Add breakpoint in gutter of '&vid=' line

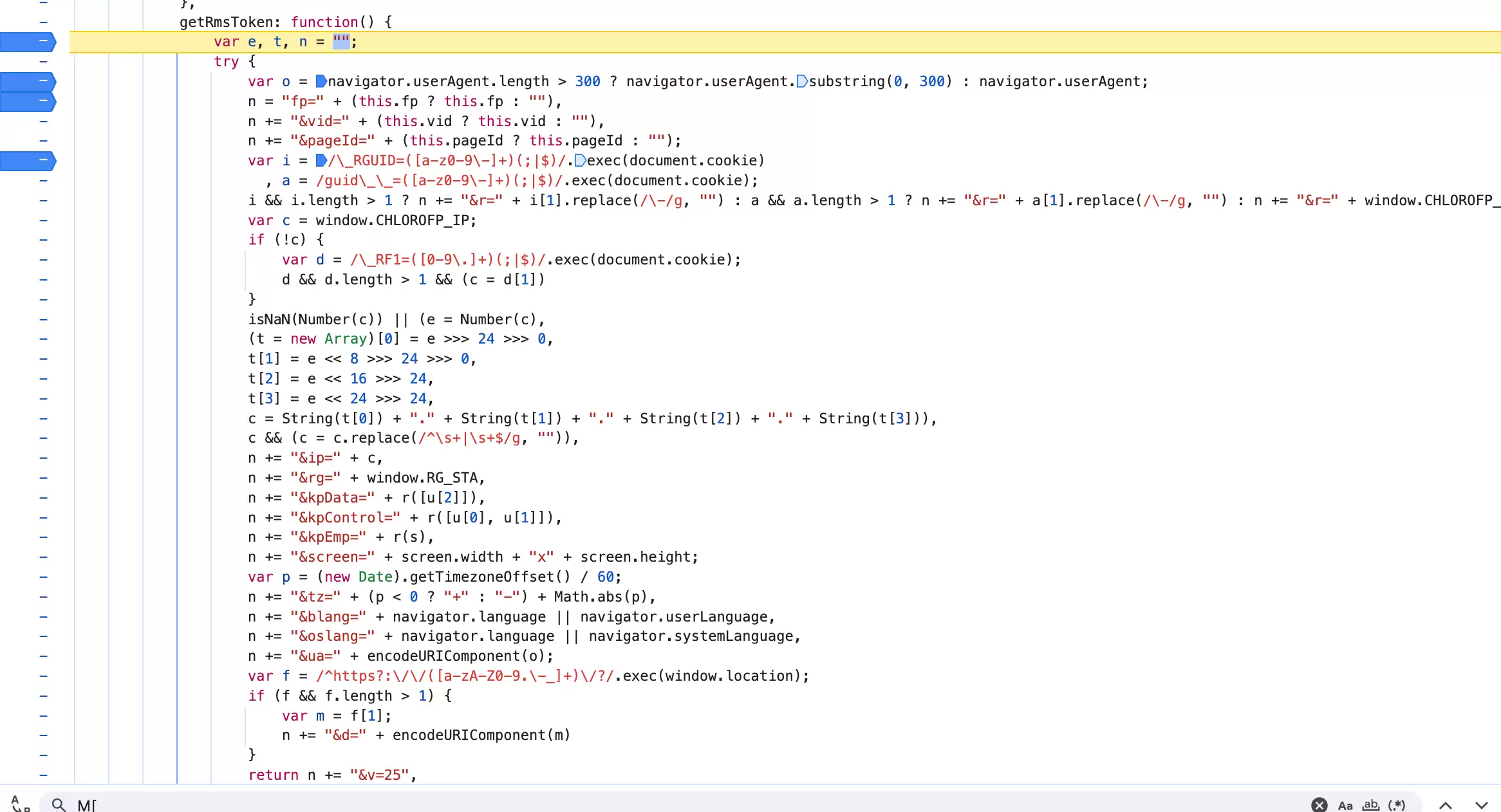click(43, 121)
